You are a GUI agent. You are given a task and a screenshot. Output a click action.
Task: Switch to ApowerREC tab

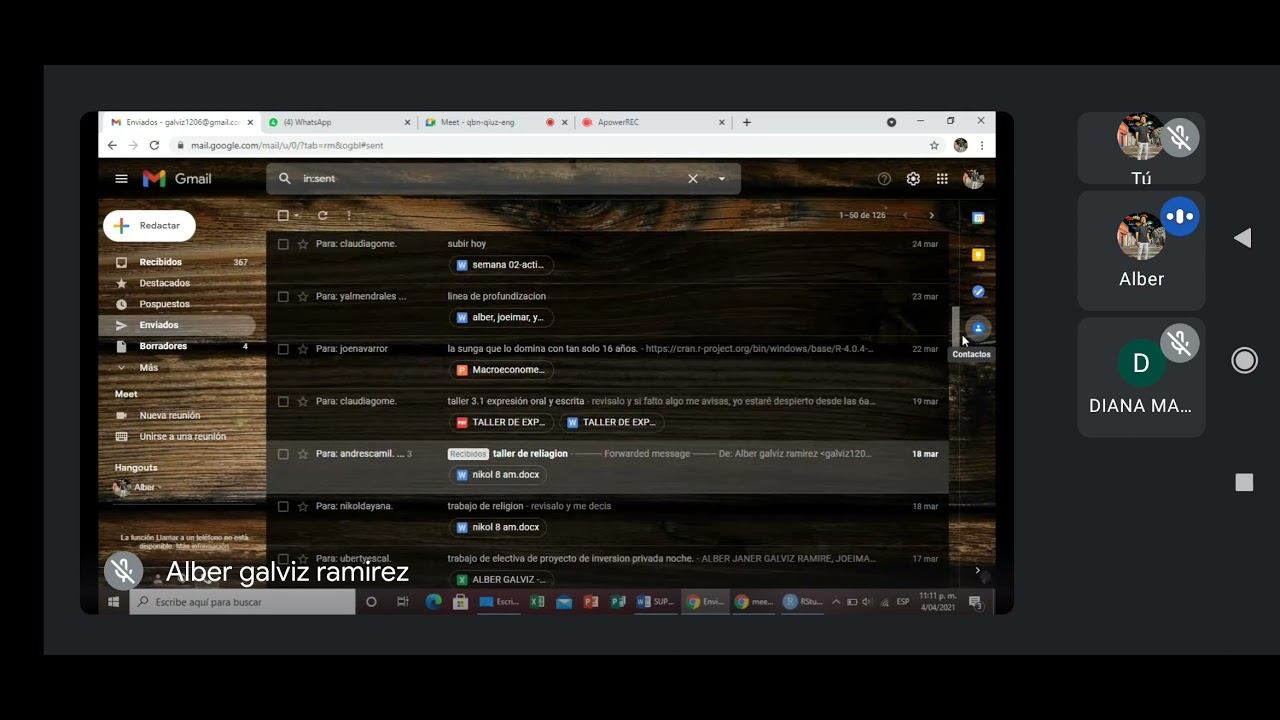pos(652,122)
